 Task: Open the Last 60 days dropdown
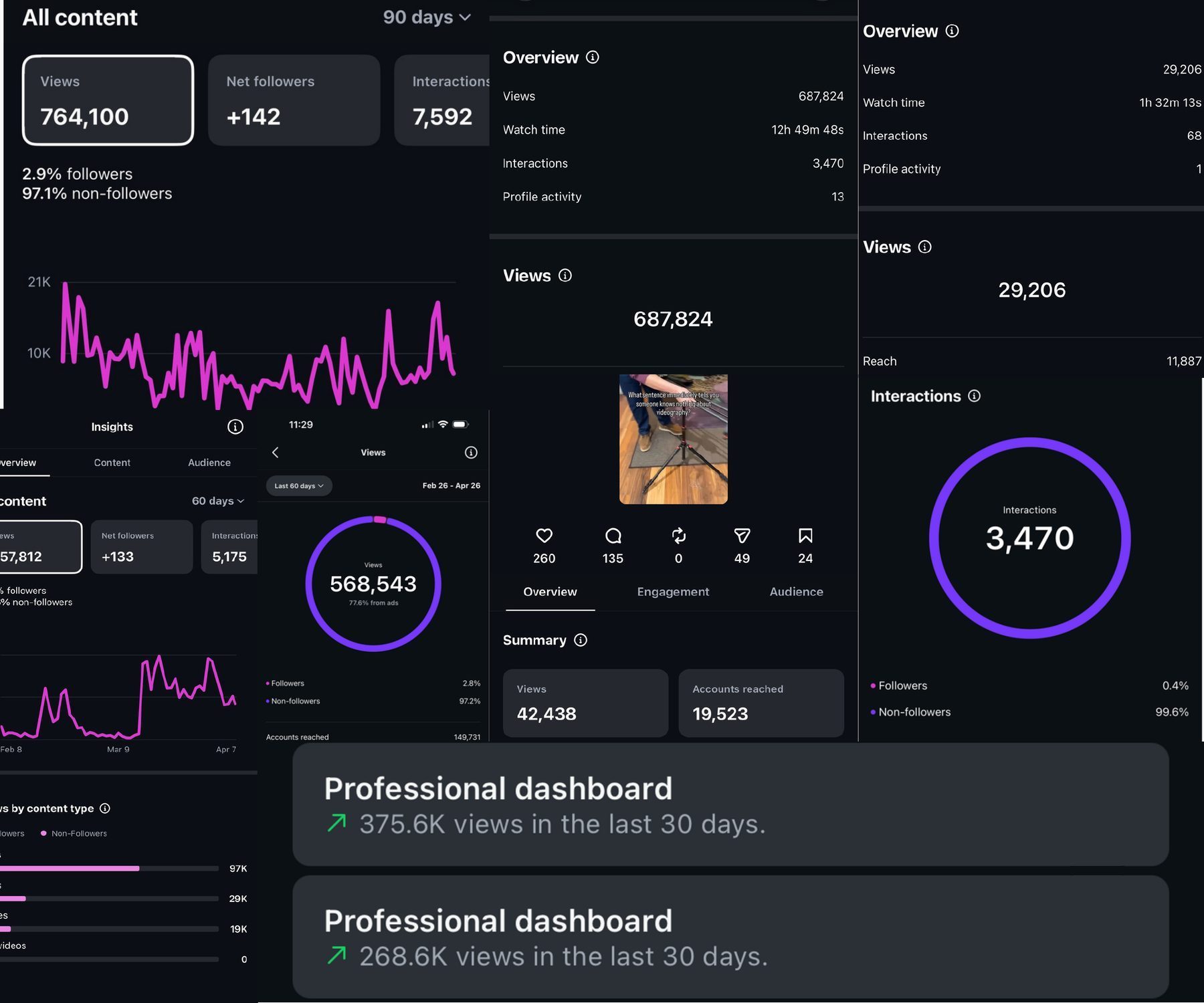299,486
